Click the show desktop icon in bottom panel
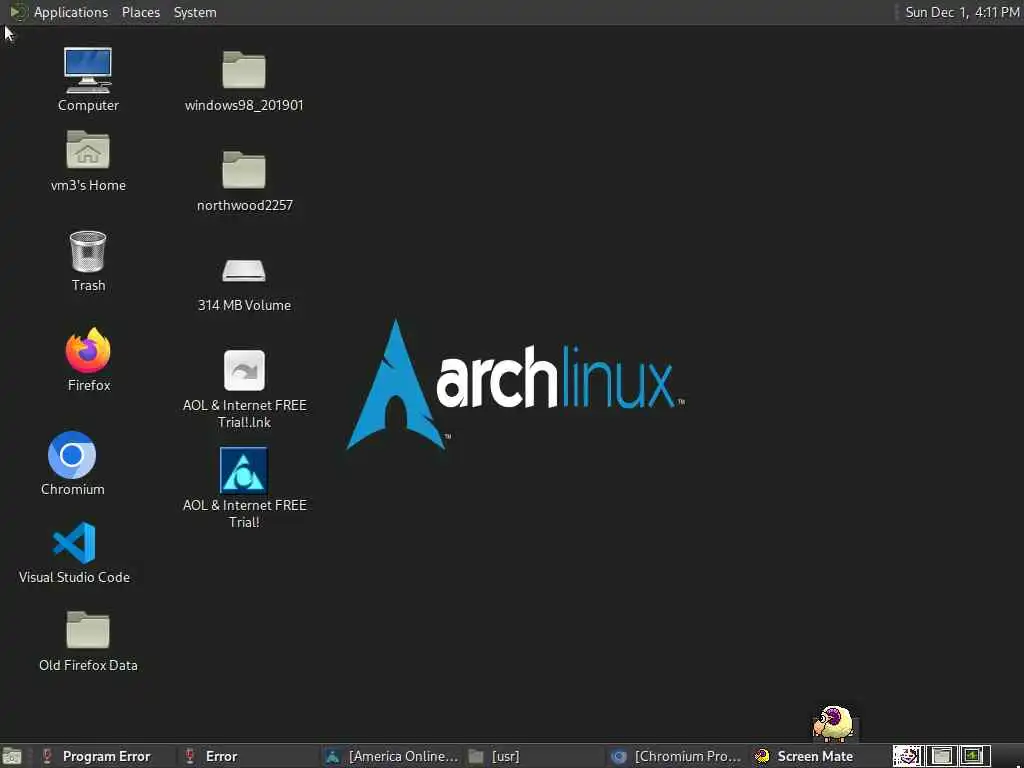Image resolution: width=1024 pixels, height=768 pixels. click(12, 756)
